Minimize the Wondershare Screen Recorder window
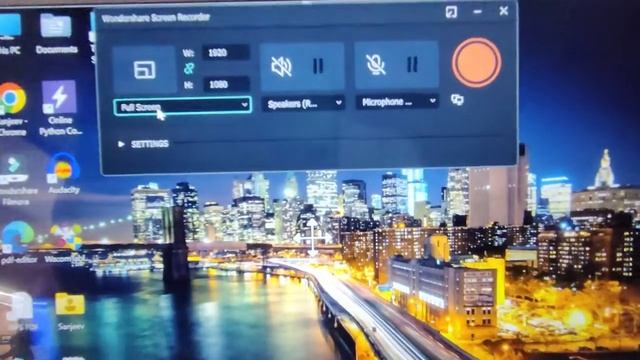Screen dimensions: 640x360 (478, 12)
